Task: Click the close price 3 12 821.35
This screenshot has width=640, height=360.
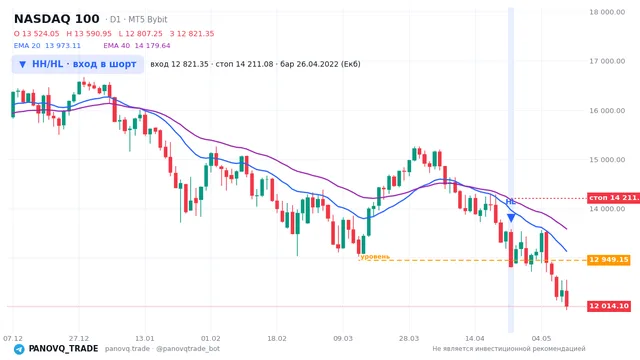Action: click(x=192, y=33)
